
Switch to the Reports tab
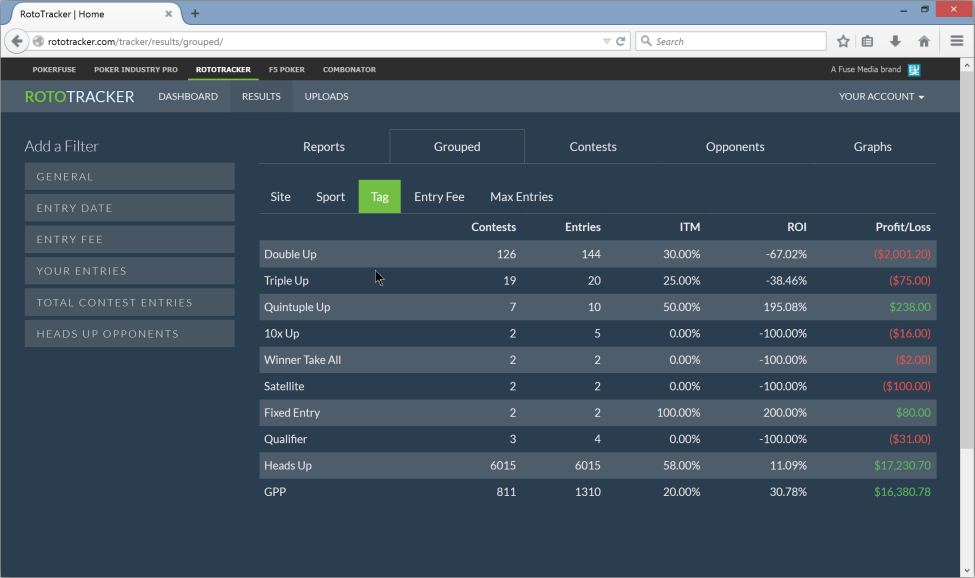(323, 147)
